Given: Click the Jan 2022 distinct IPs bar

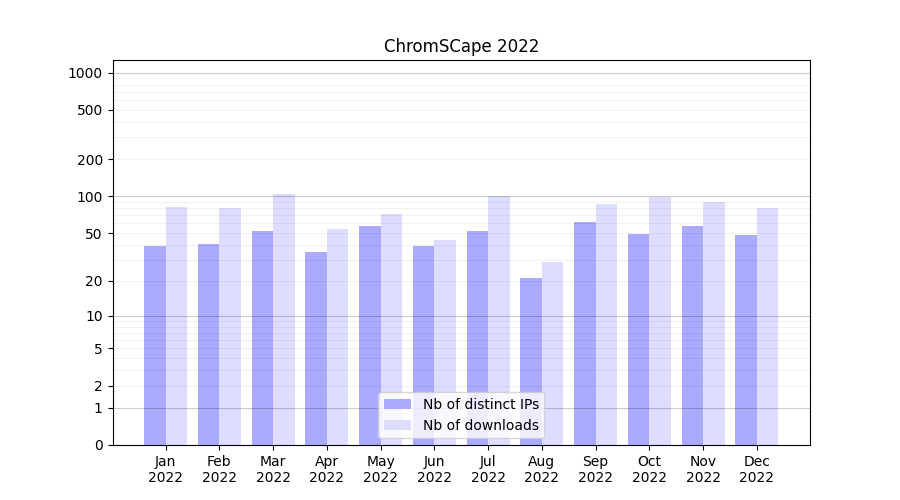Looking at the screenshot, I should 155,345.
